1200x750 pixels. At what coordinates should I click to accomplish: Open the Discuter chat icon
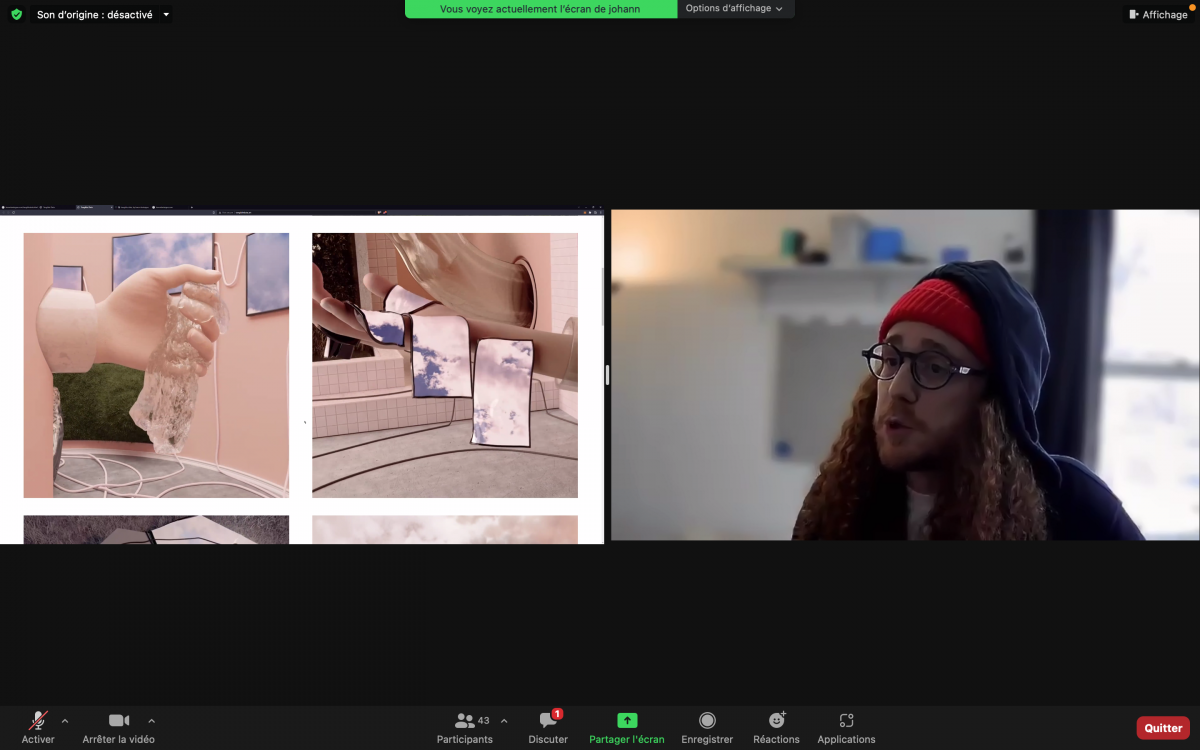[x=548, y=720]
